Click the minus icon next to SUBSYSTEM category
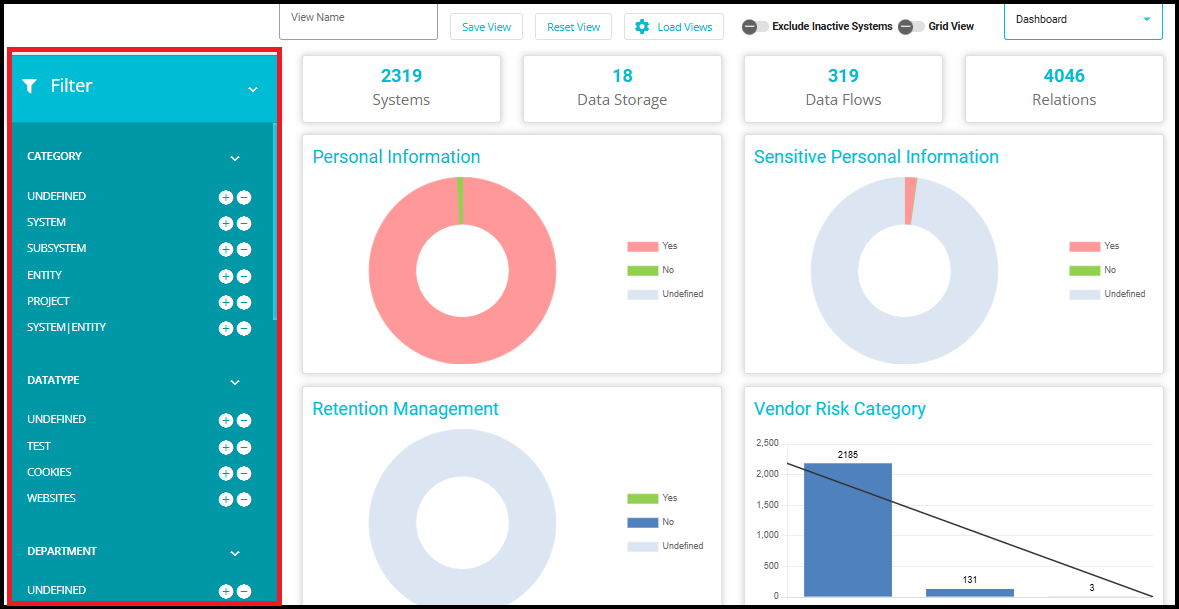The width and height of the screenshot is (1179, 609). [x=244, y=249]
